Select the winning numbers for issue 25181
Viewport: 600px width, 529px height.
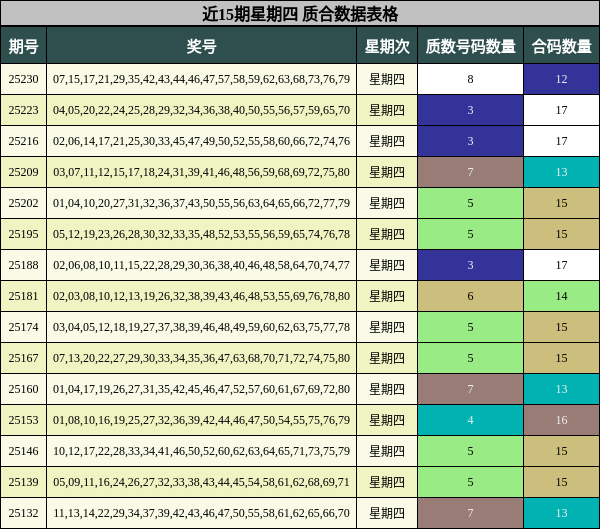click(x=201, y=296)
